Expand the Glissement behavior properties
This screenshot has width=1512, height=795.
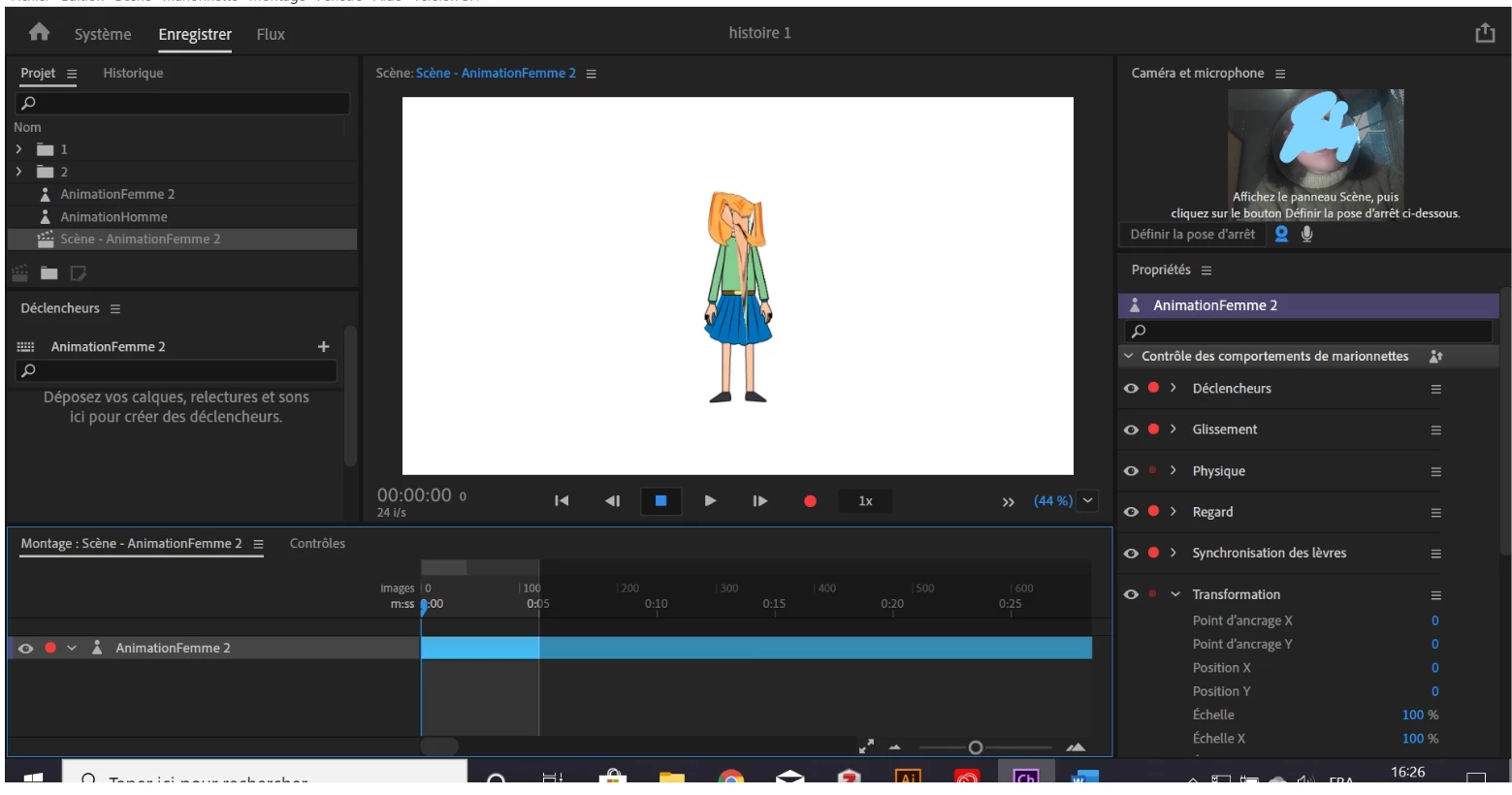(1174, 429)
